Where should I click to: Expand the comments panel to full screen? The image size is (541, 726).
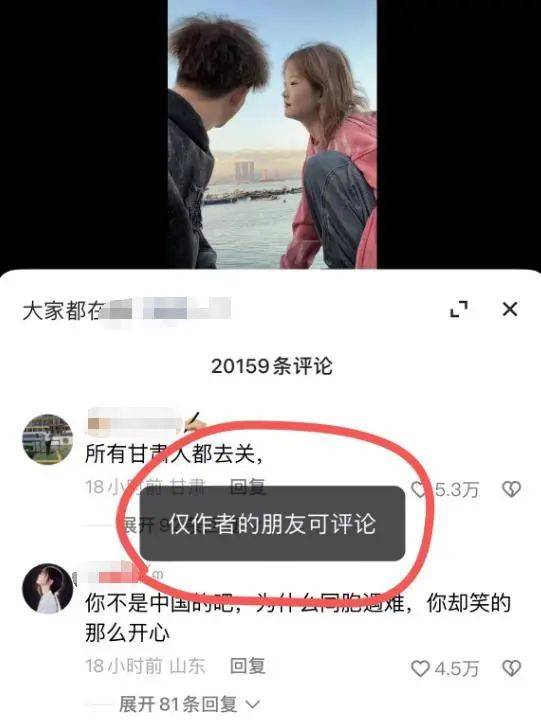pos(459,309)
